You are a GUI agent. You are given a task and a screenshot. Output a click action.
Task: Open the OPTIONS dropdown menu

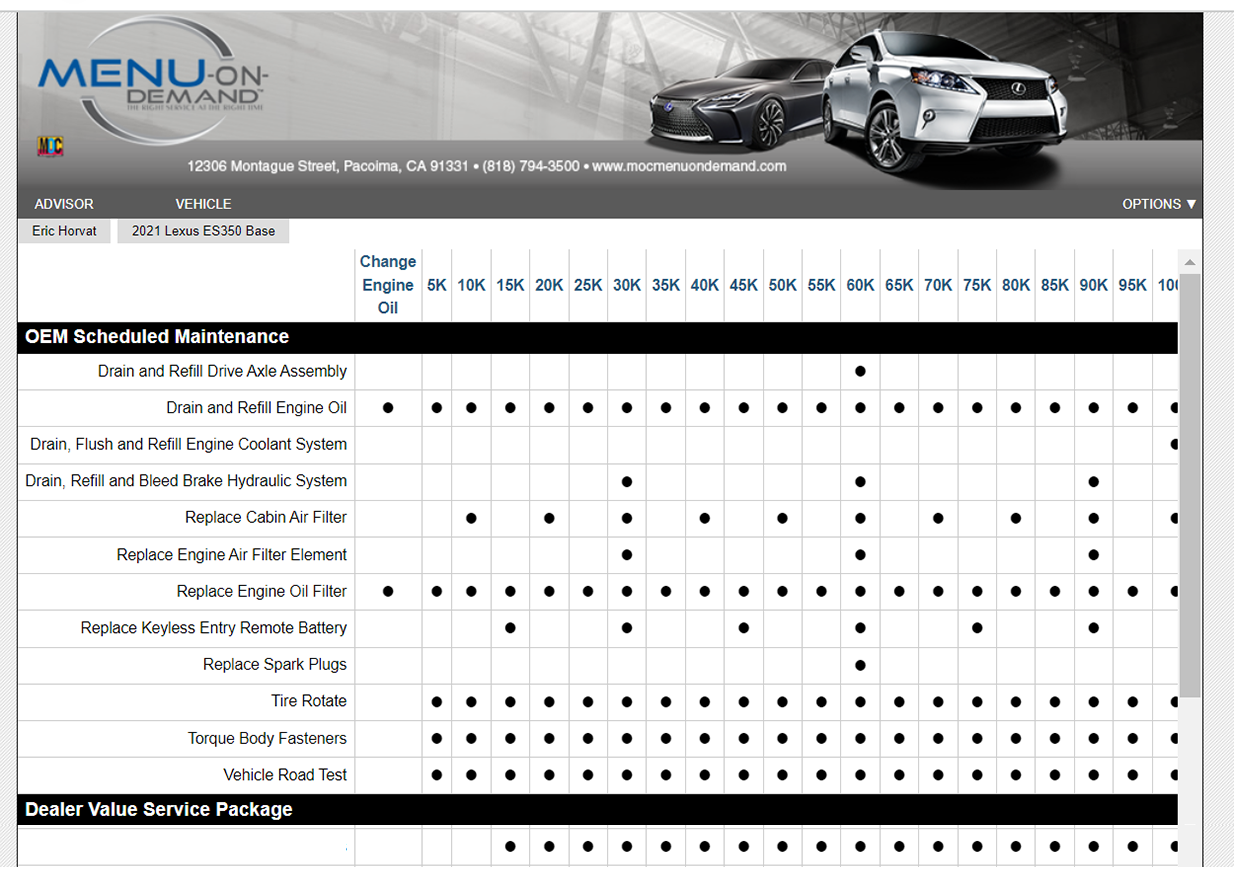coord(1159,204)
